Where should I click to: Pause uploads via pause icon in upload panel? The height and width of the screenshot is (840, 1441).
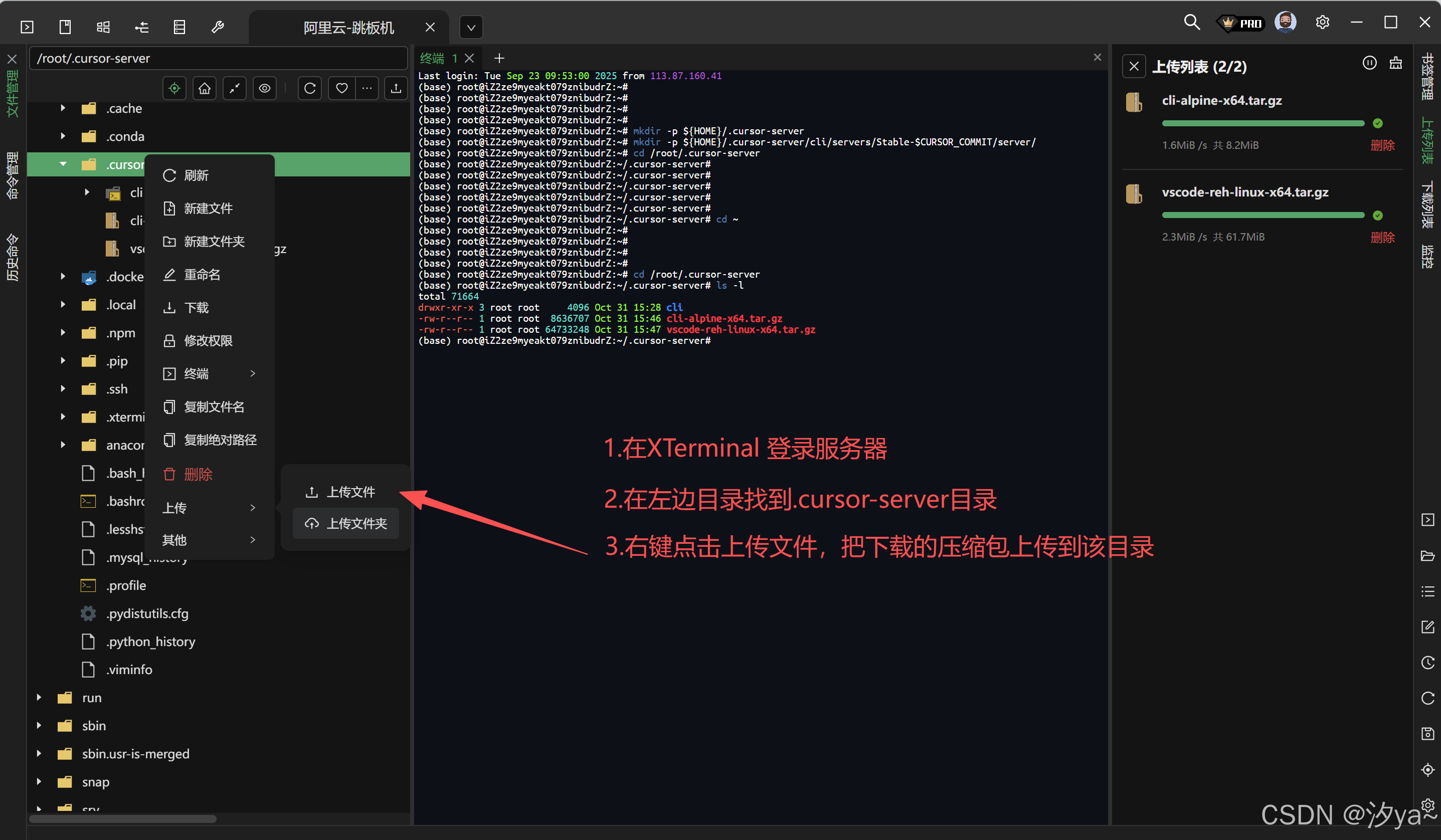tap(1369, 64)
